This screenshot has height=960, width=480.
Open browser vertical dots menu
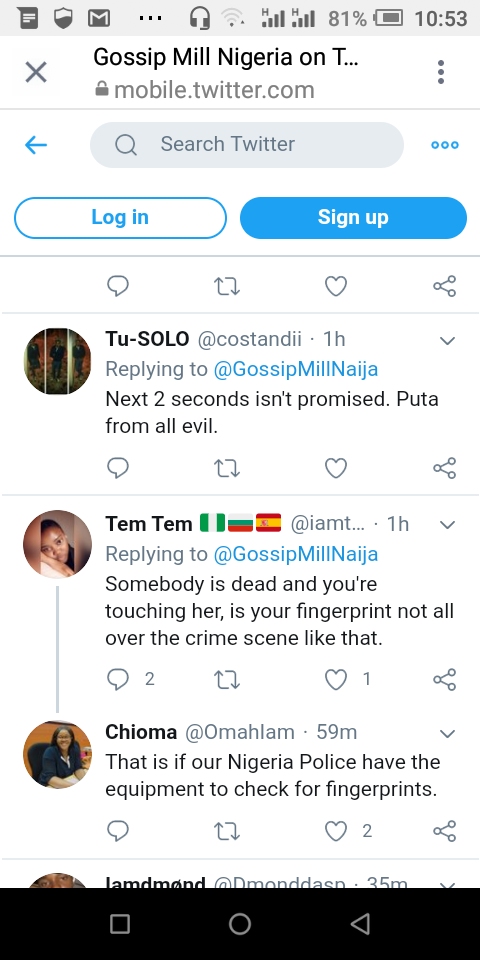[x=441, y=72]
